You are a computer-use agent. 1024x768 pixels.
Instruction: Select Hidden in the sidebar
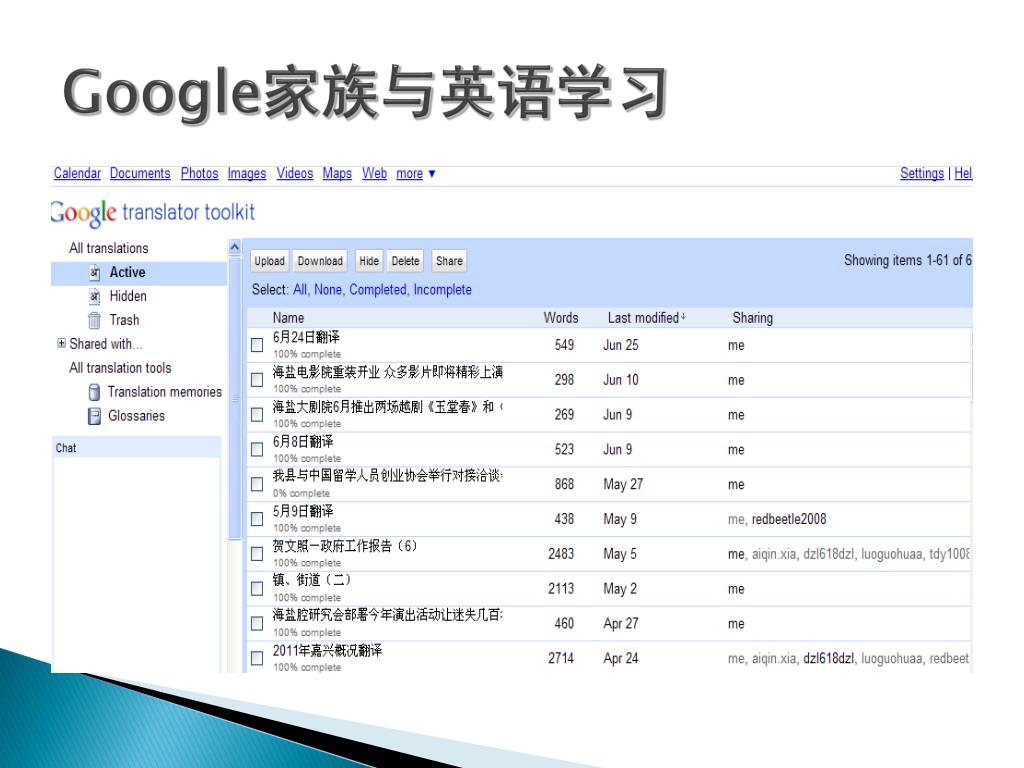(x=128, y=296)
